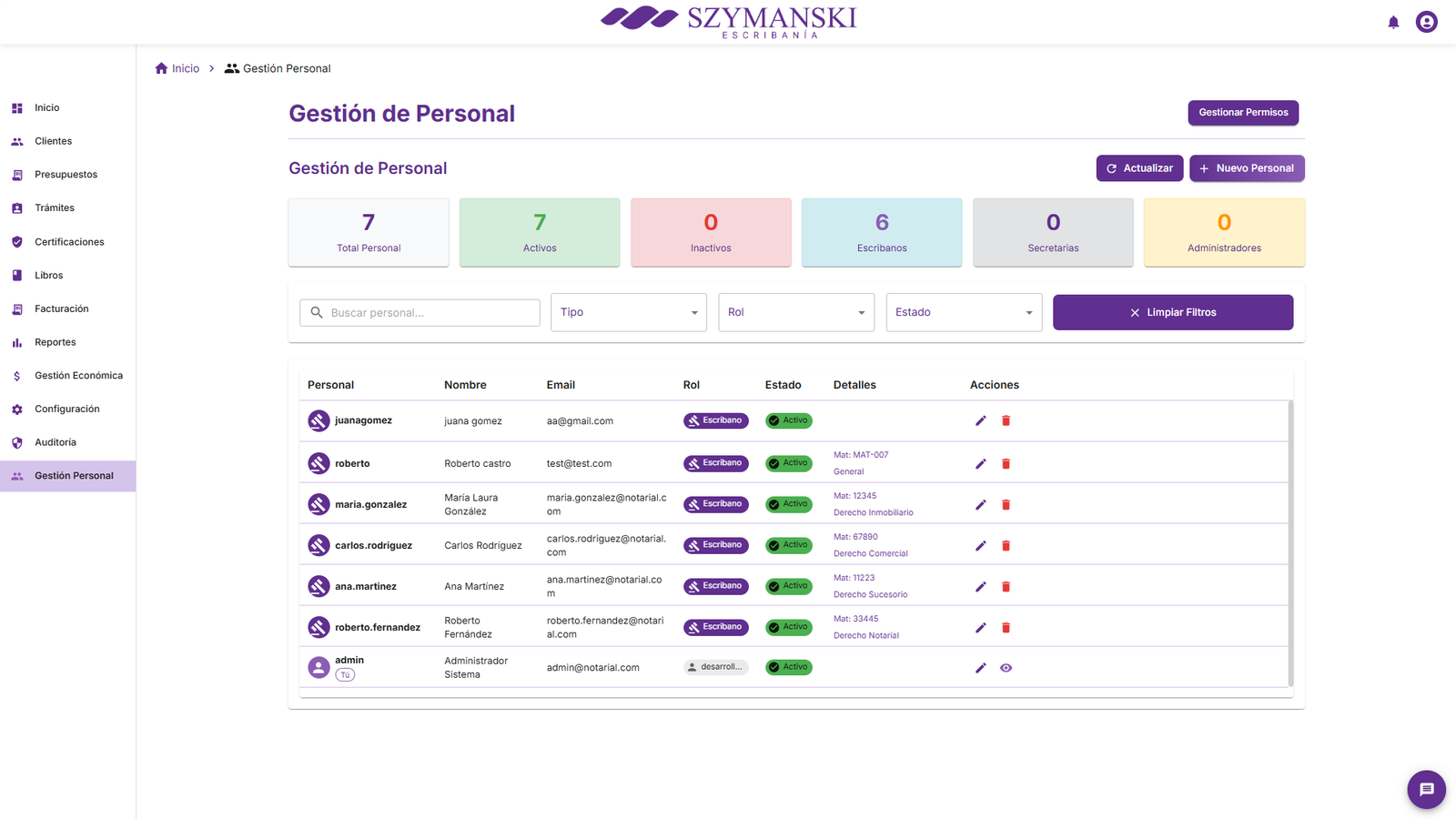1456x819 pixels.
Task: Open the Rol filter dropdown
Action: (795, 312)
